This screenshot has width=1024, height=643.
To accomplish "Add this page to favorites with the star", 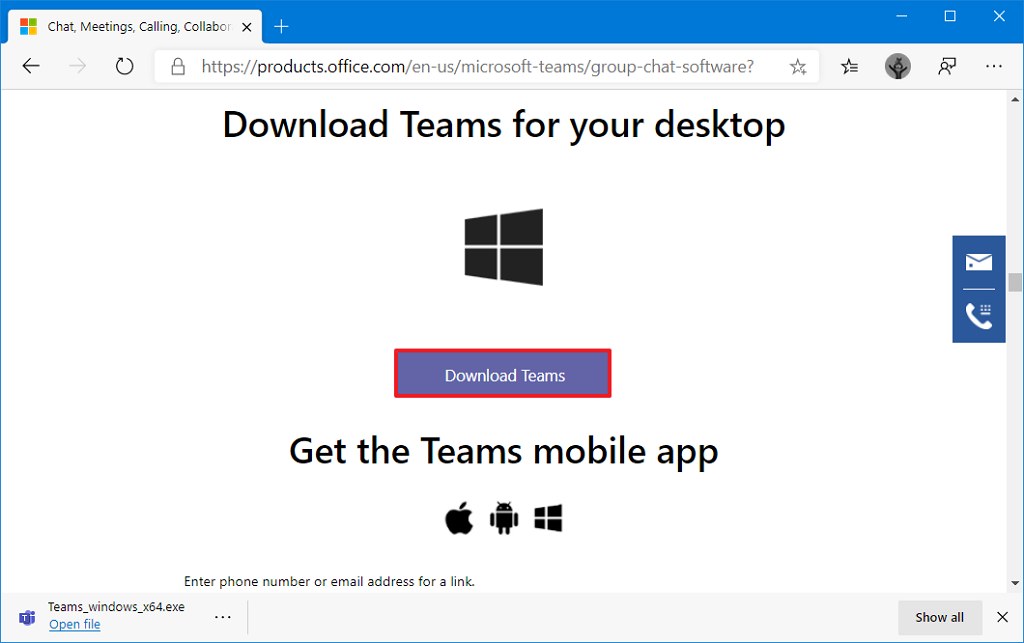I will (798, 66).
